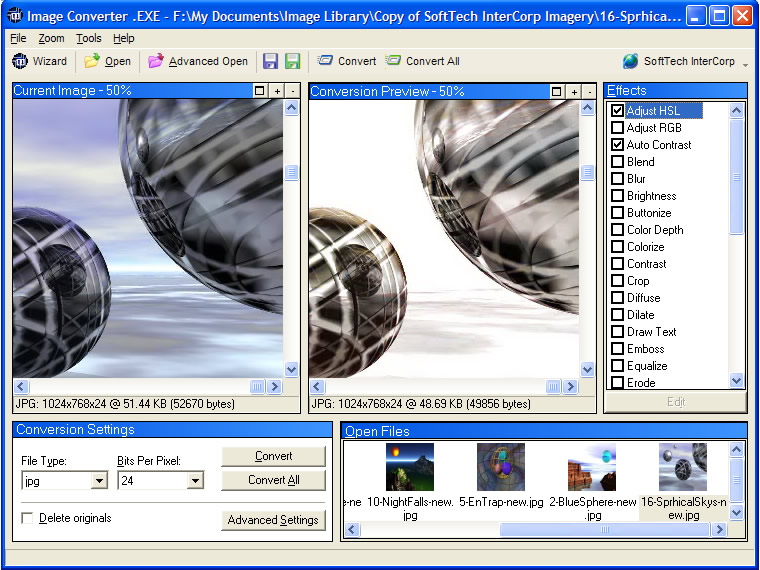Click the Open folder icon

93,61
